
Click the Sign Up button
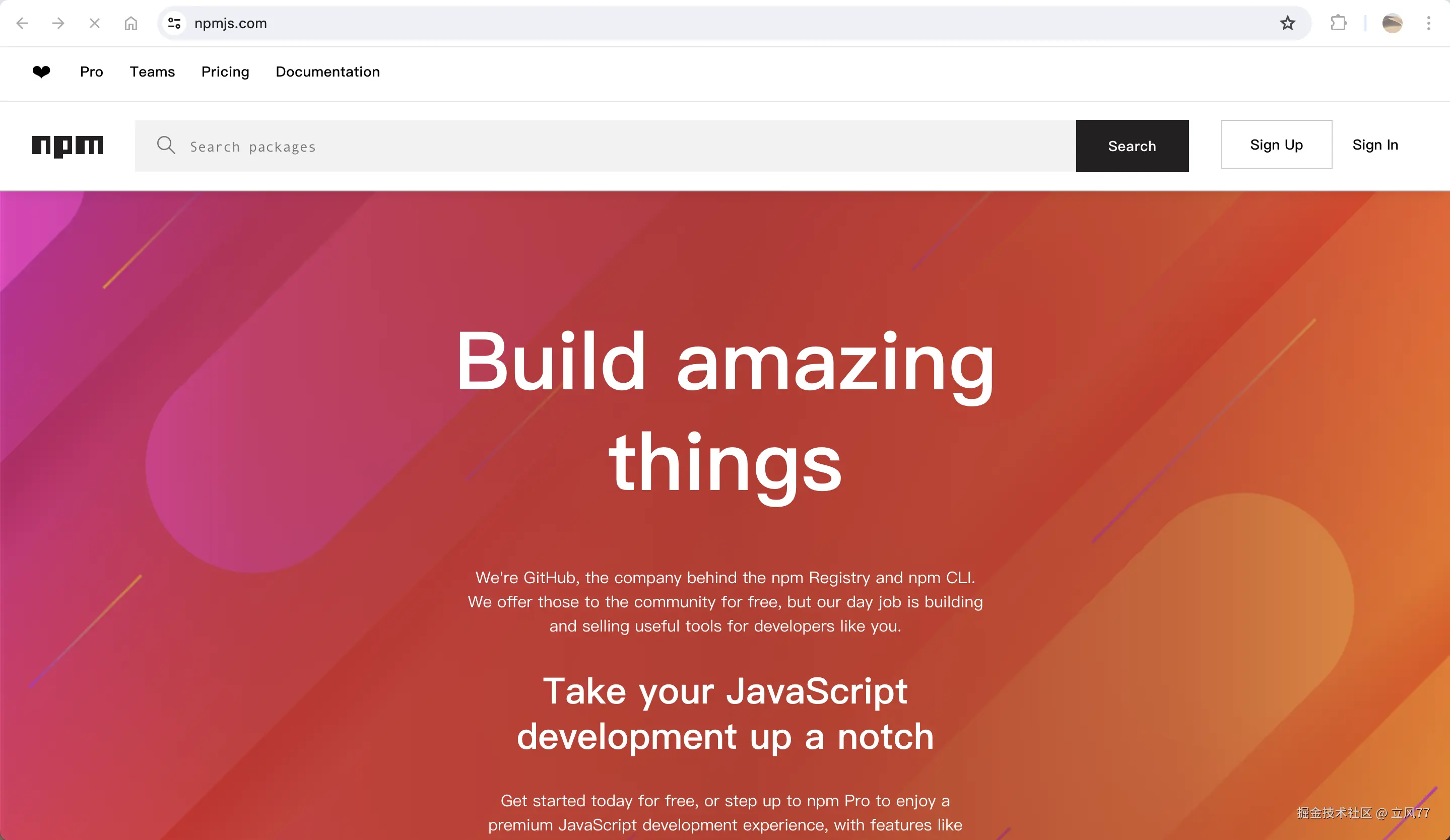1276,145
